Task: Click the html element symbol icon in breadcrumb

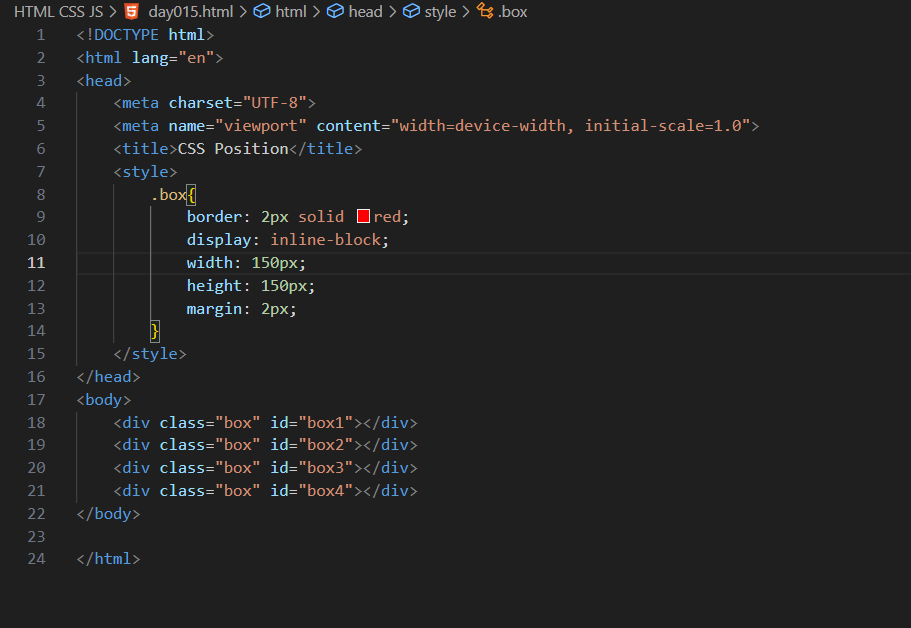Action: (261, 12)
